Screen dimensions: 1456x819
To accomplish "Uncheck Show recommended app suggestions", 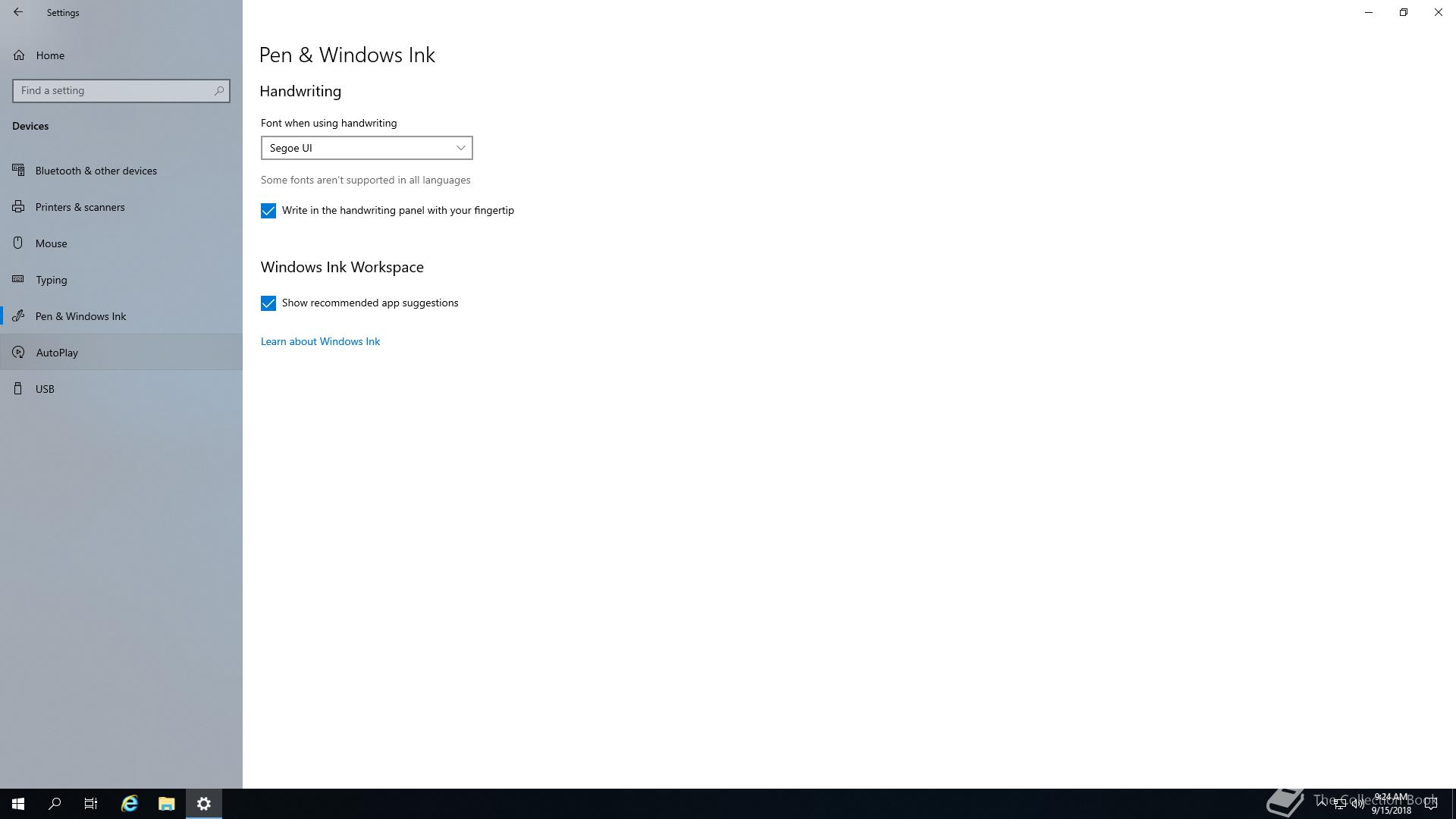I will pos(268,303).
